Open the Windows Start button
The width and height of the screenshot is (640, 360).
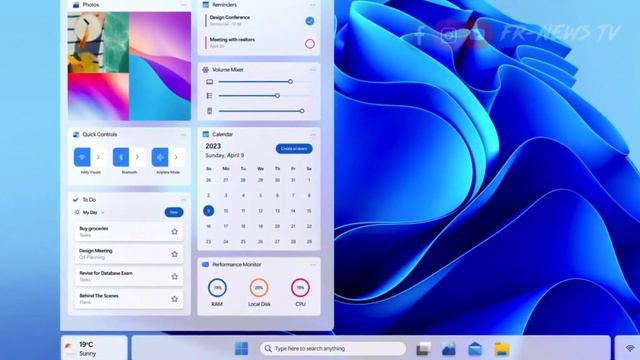point(241,349)
